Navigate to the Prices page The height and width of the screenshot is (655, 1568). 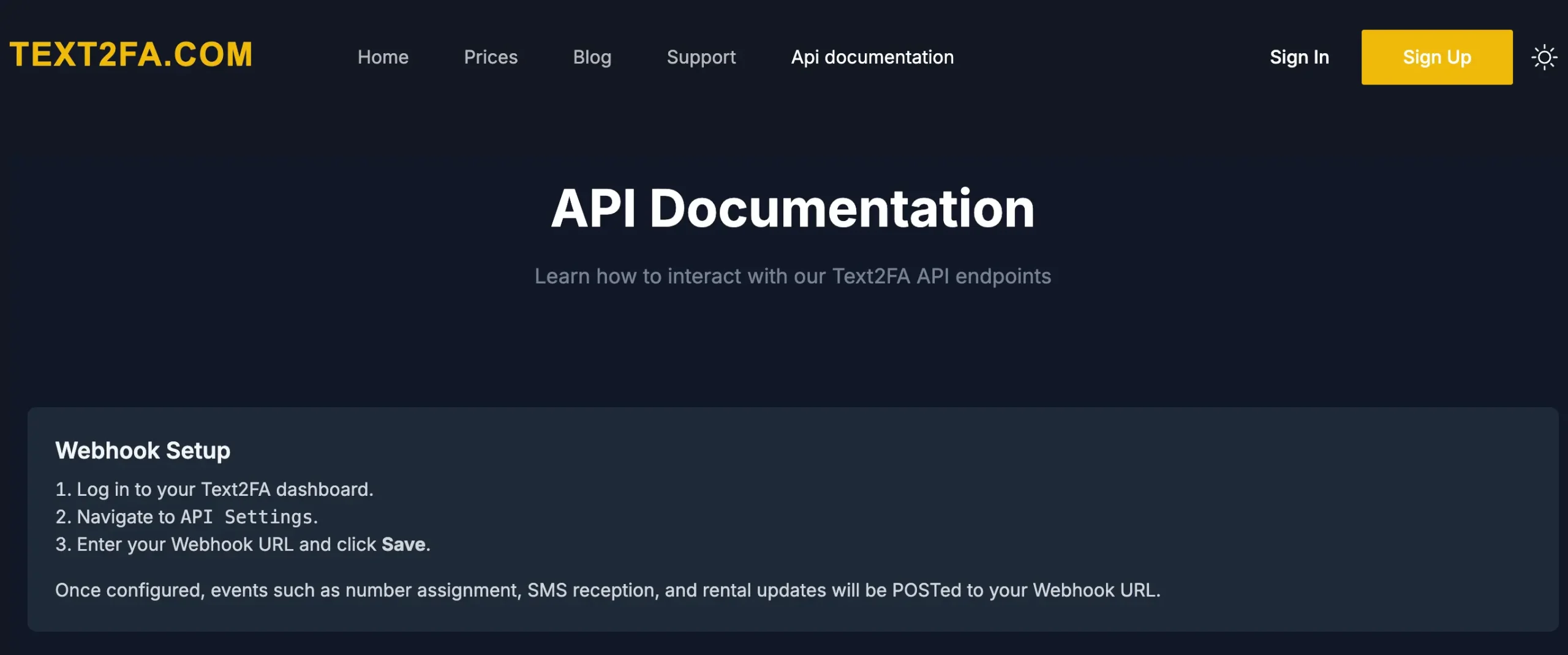pos(491,57)
